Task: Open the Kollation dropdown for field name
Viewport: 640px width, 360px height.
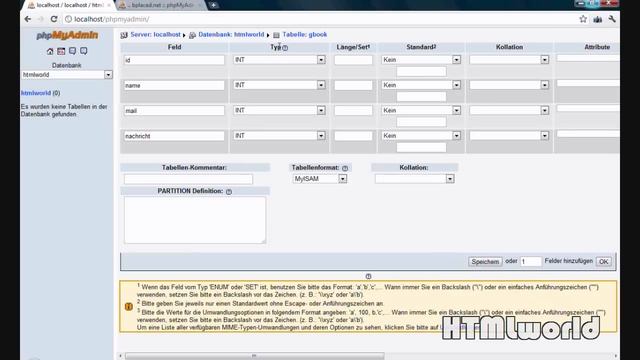Action: click(x=509, y=85)
